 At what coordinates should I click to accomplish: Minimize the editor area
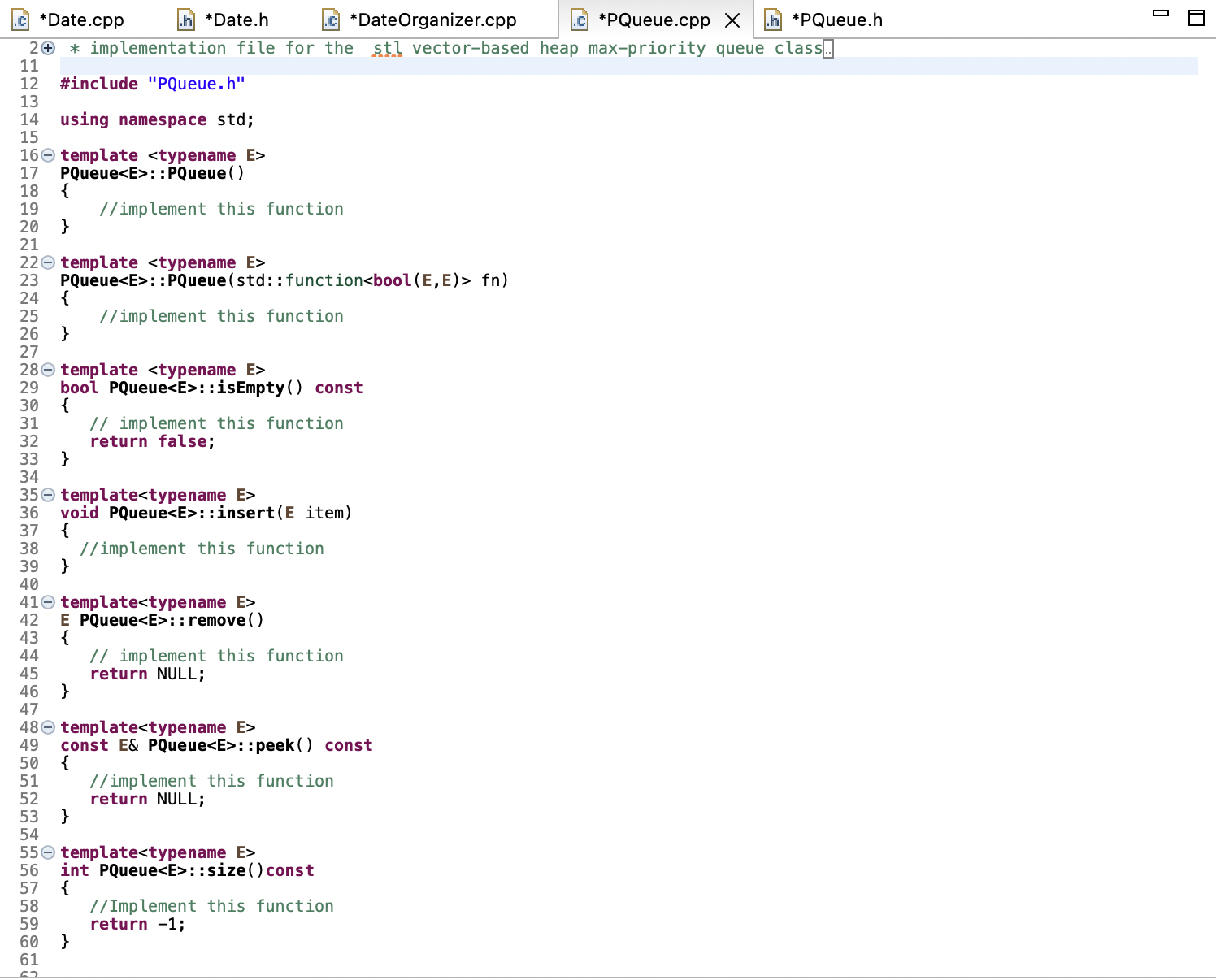pos(1161,14)
